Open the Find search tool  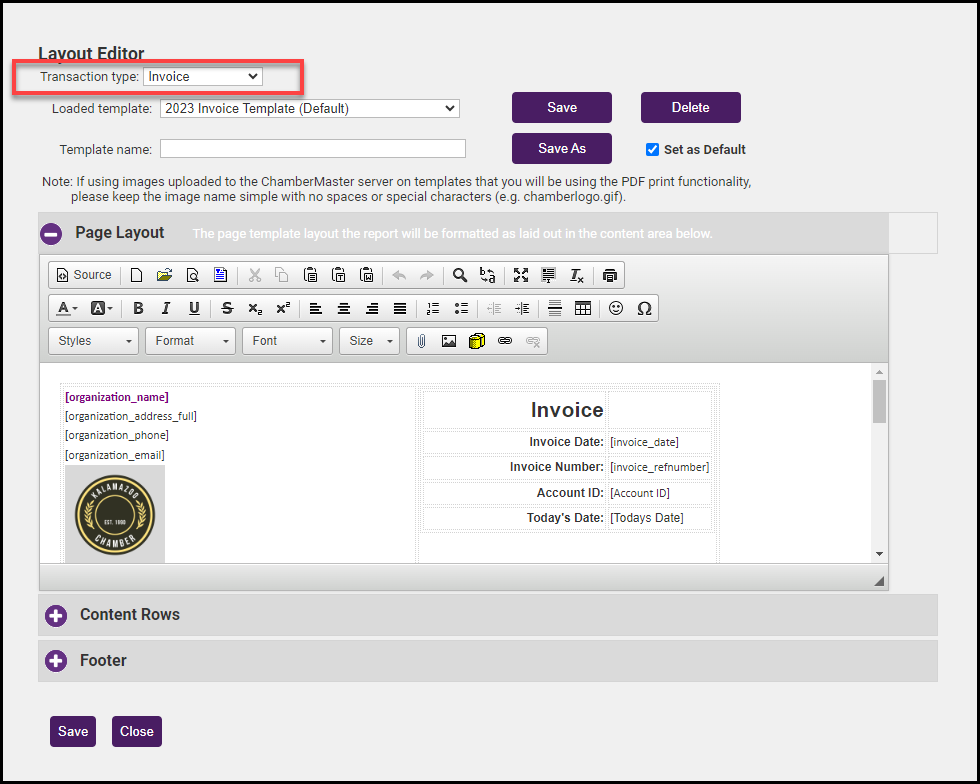pos(460,275)
